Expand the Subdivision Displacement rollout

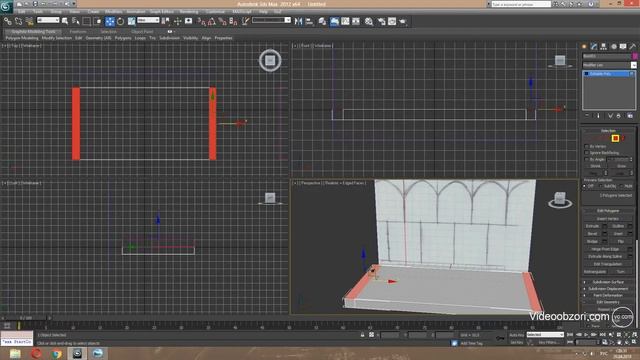tap(608, 289)
